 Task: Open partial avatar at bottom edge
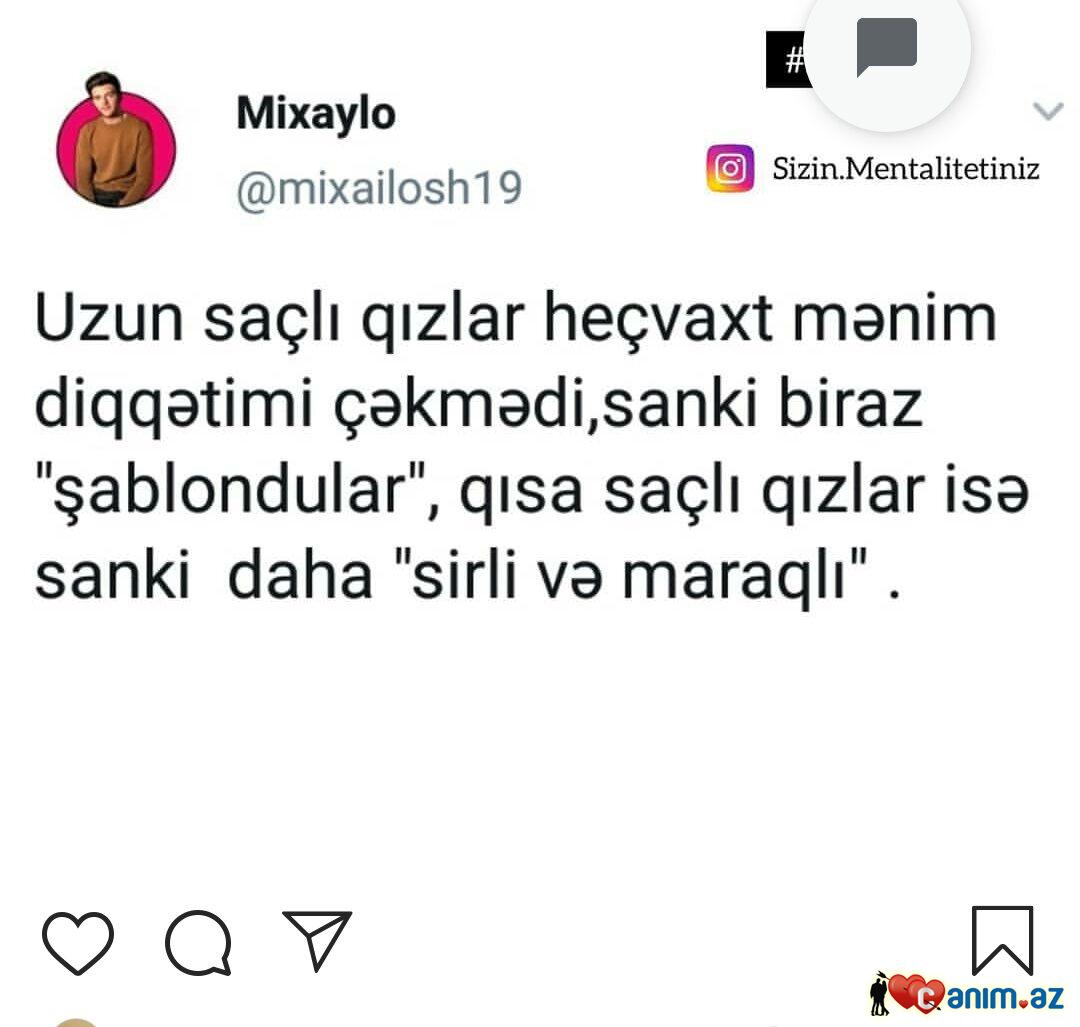point(76,1023)
